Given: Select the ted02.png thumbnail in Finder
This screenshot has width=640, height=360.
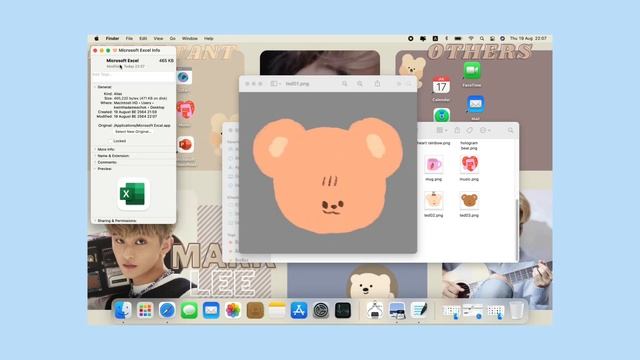Looking at the screenshot, I should point(433,200).
